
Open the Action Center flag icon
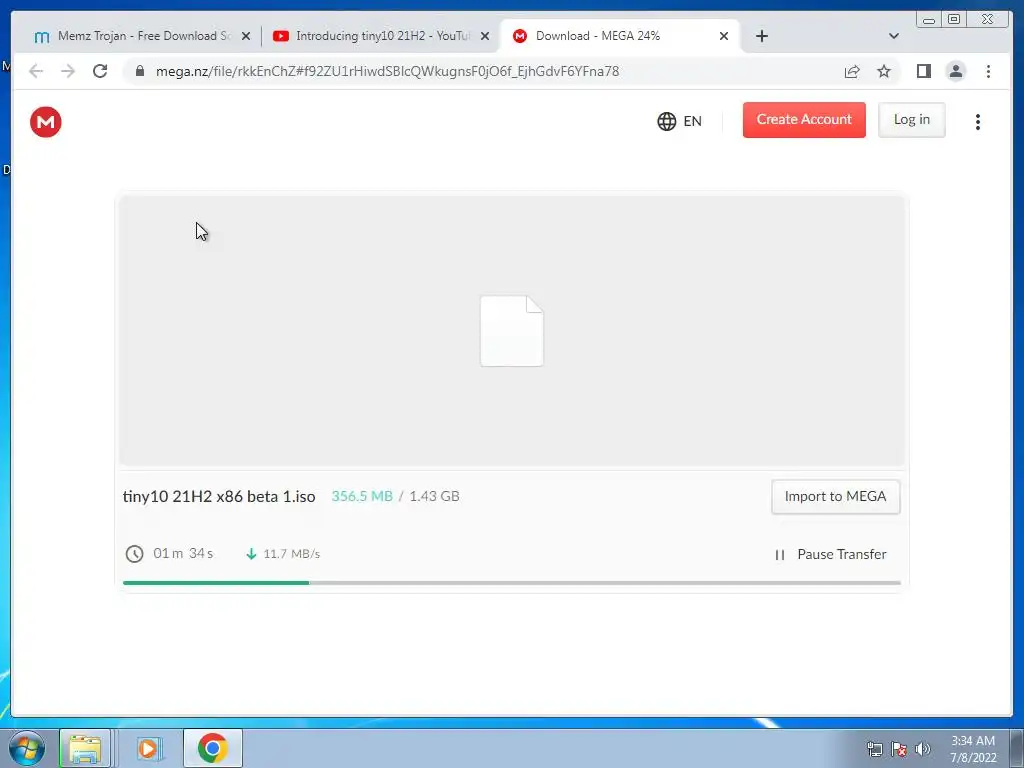pyautogui.click(x=899, y=749)
